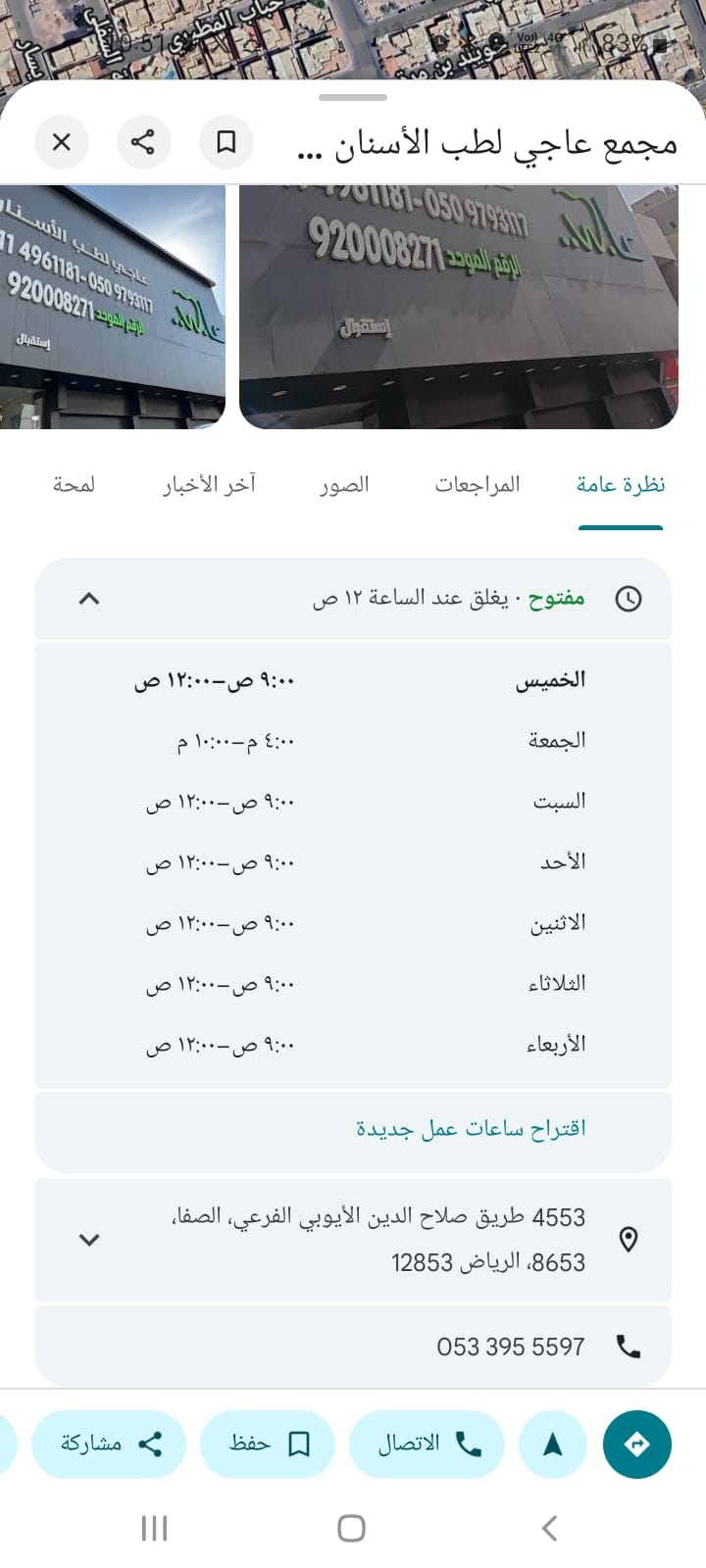Open the الصور photos tab
Image resolution: width=706 pixels, height=1568 pixels.
coord(344,484)
